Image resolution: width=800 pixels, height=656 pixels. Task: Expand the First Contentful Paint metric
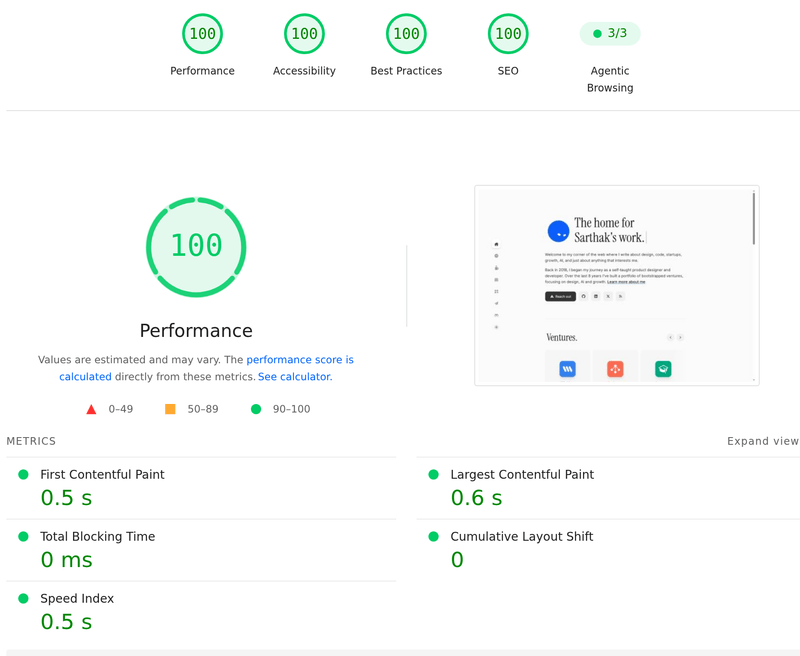pyautogui.click(x=201, y=488)
